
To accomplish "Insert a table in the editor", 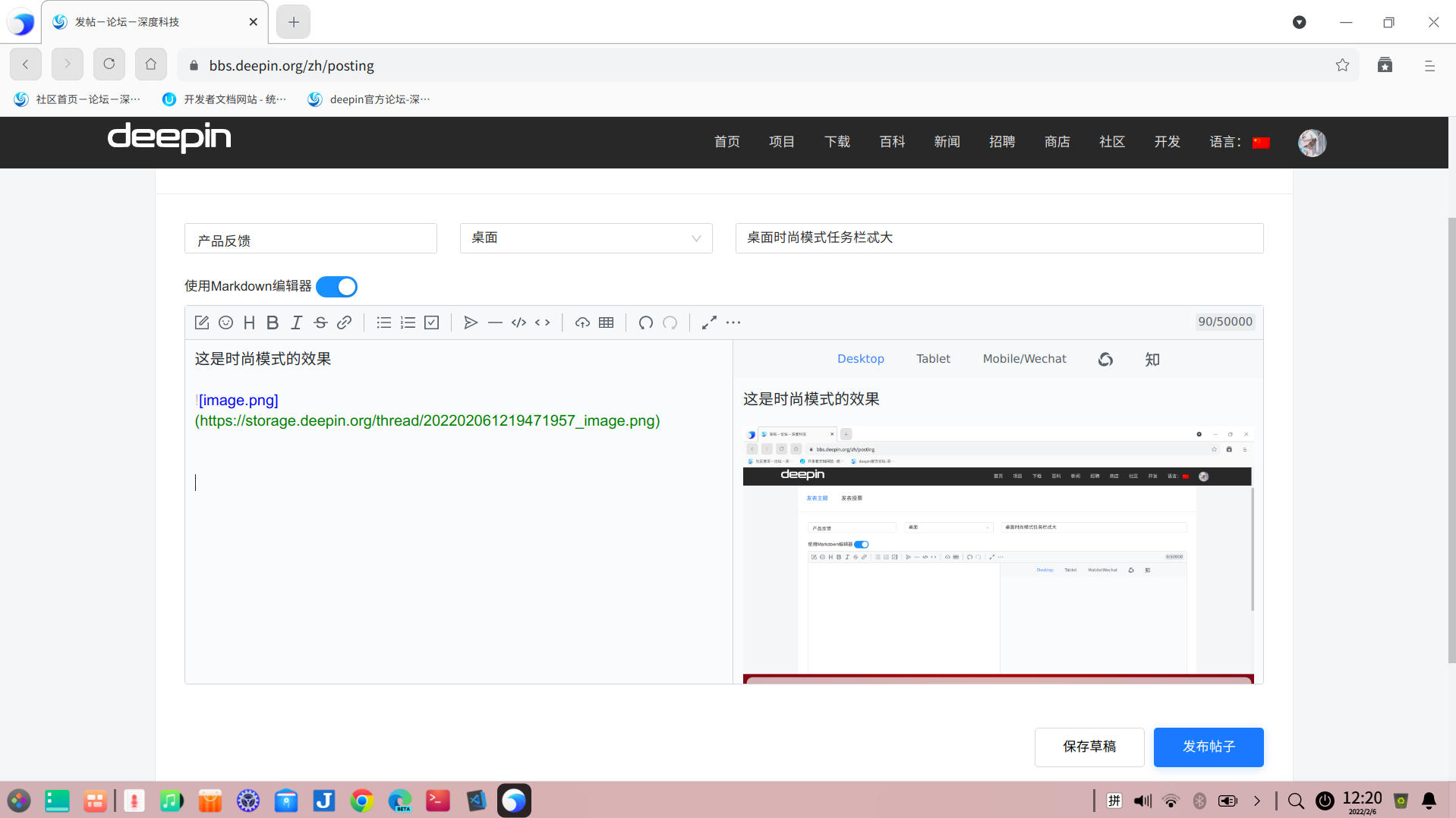I will tap(606, 322).
